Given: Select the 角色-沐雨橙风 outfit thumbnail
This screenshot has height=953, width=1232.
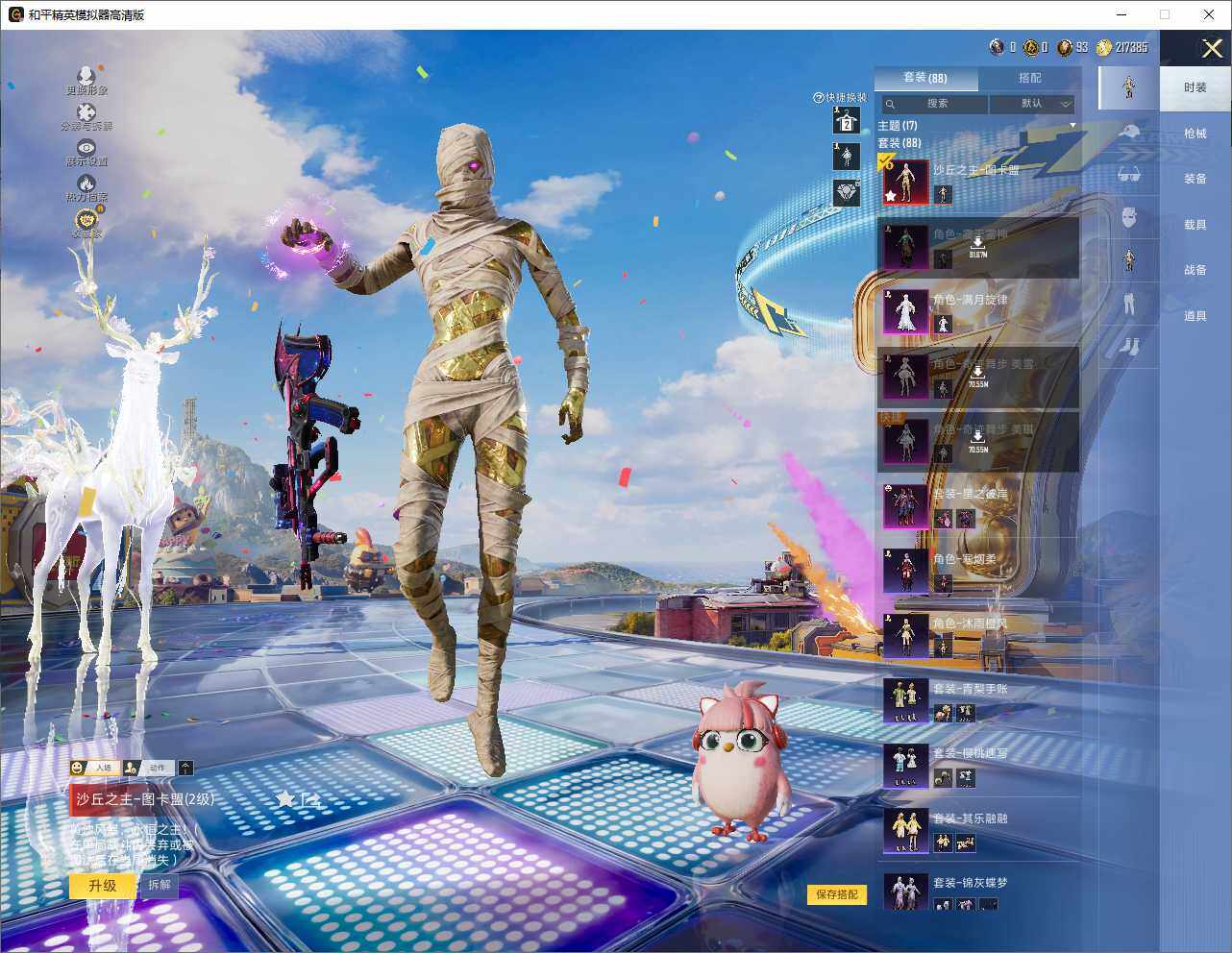Looking at the screenshot, I should coord(906,636).
